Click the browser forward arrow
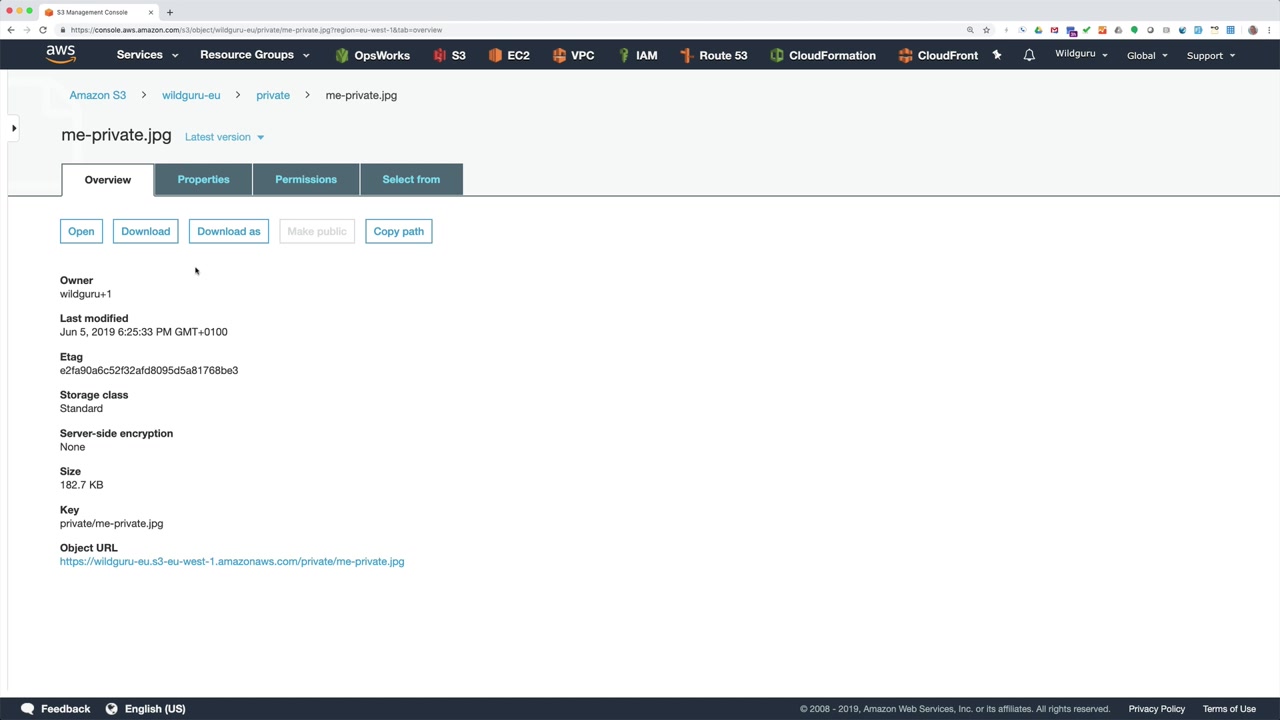Viewport: 1280px width, 720px height. [27, 30]
